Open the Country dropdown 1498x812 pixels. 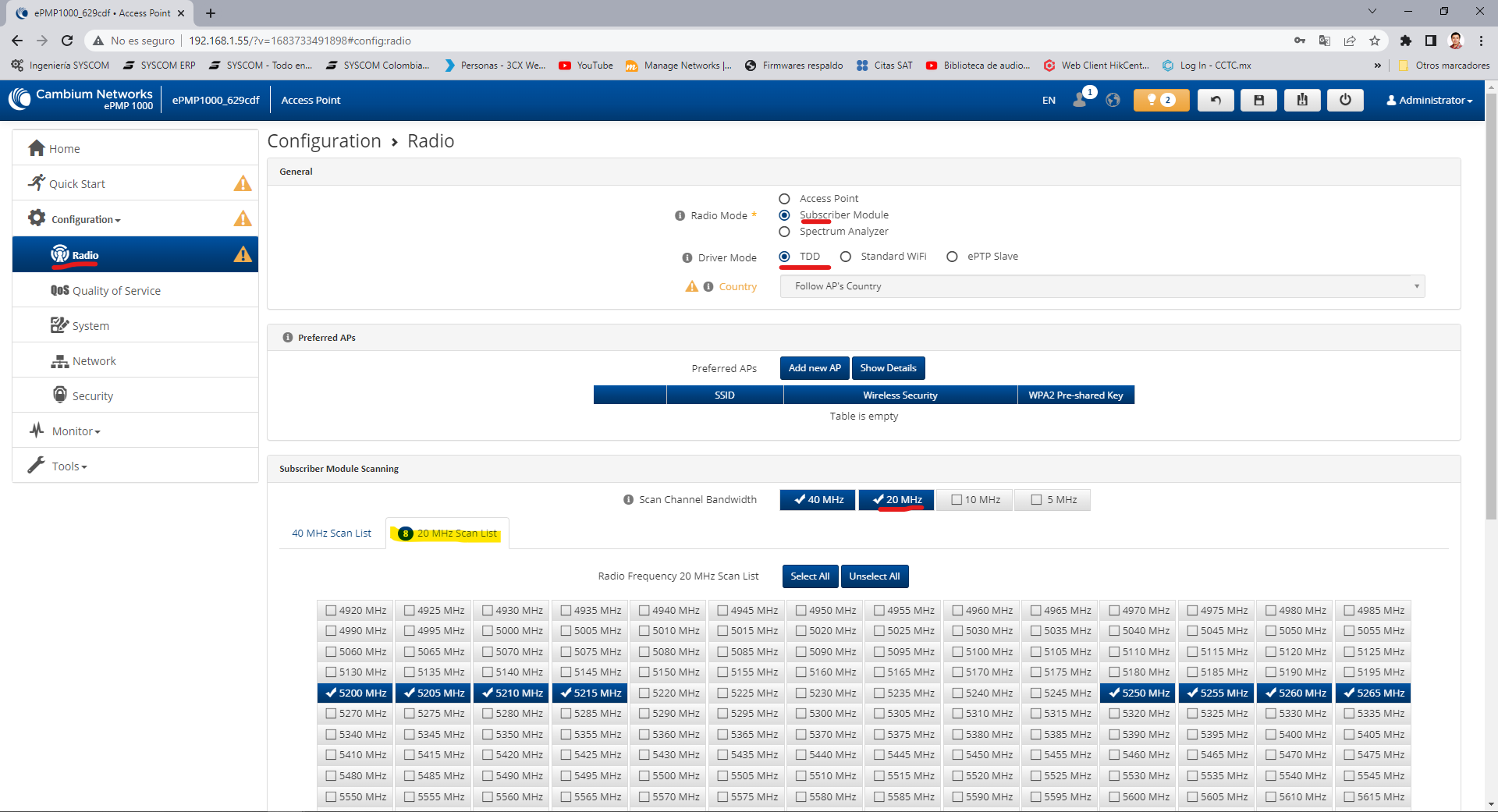click(1102, 286)
